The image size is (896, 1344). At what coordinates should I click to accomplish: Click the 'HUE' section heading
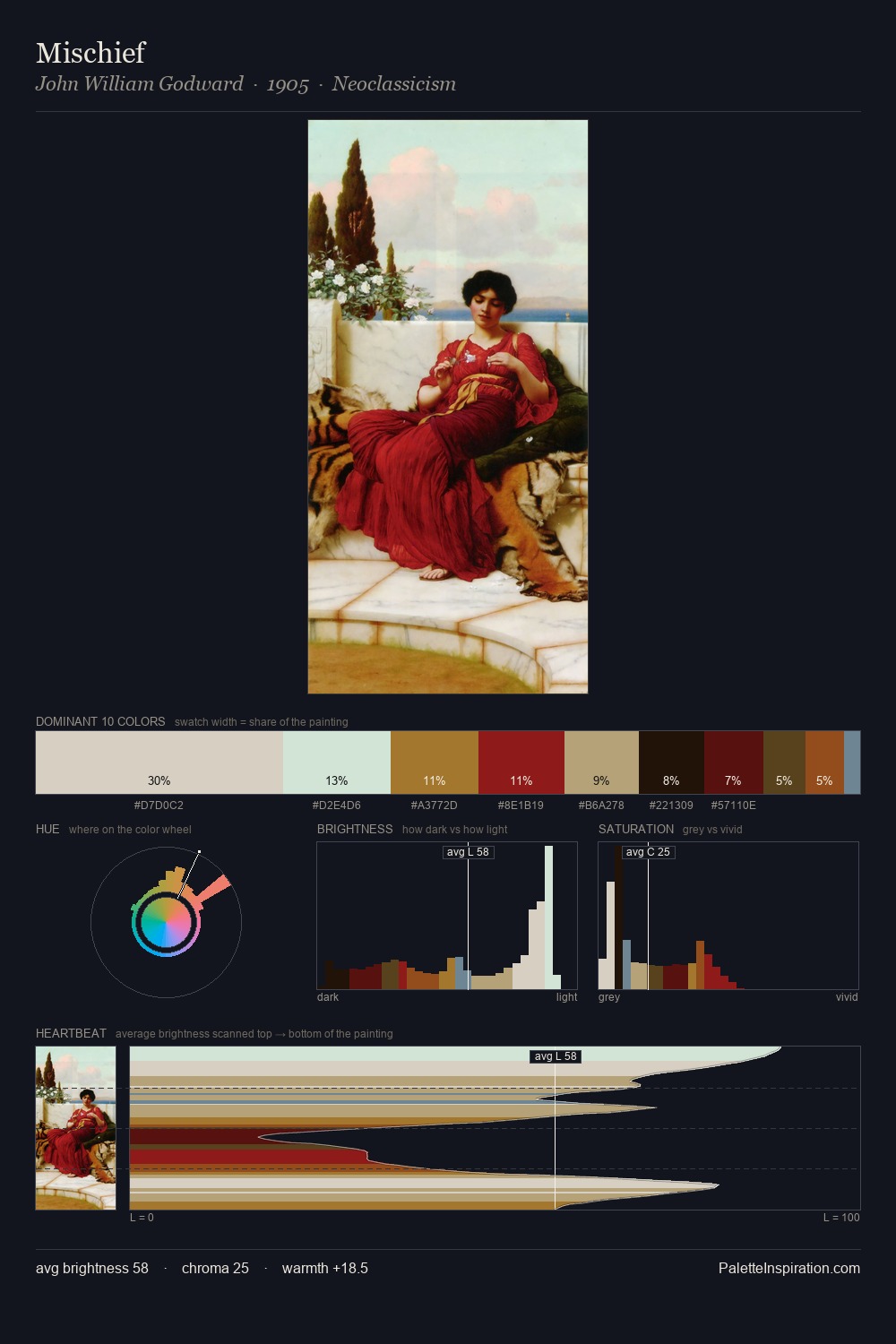pos(47,829)
